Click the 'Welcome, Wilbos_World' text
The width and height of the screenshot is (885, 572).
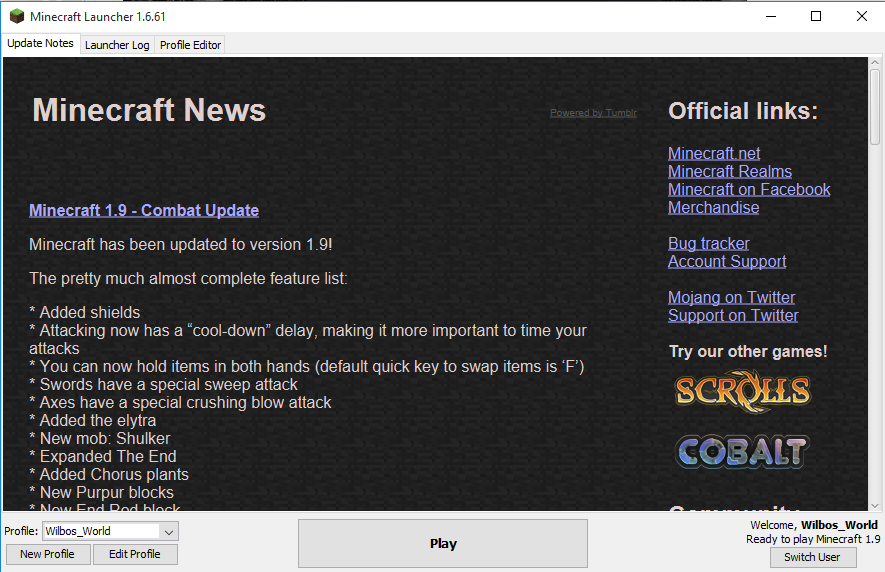pos(814,525)
